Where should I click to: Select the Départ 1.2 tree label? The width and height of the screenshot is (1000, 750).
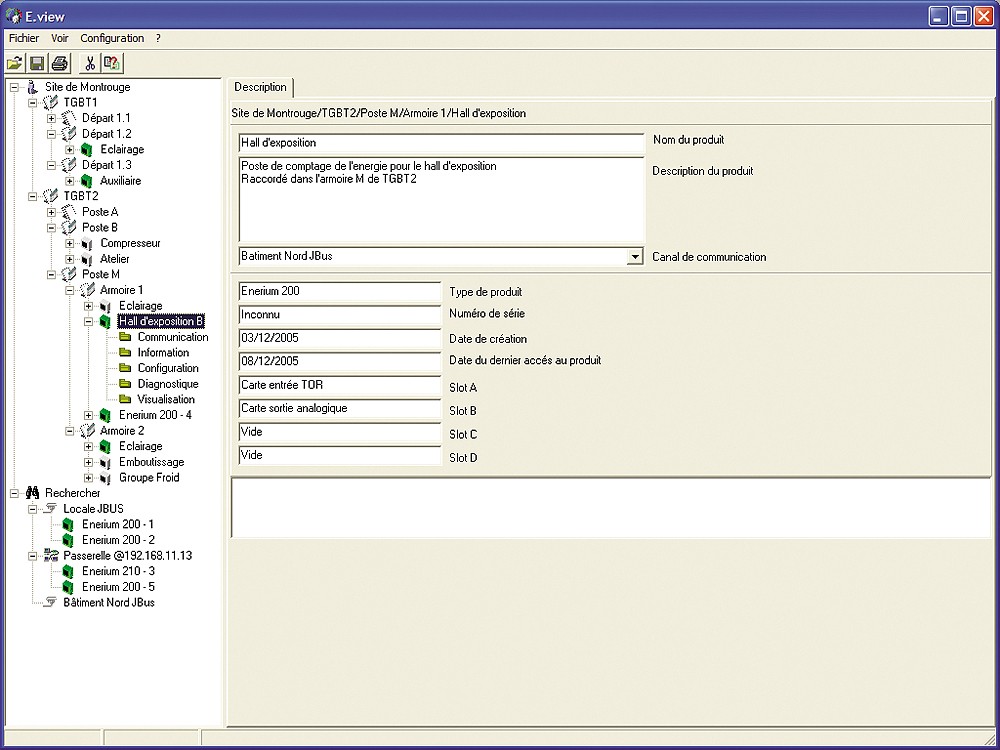[107, 134]
